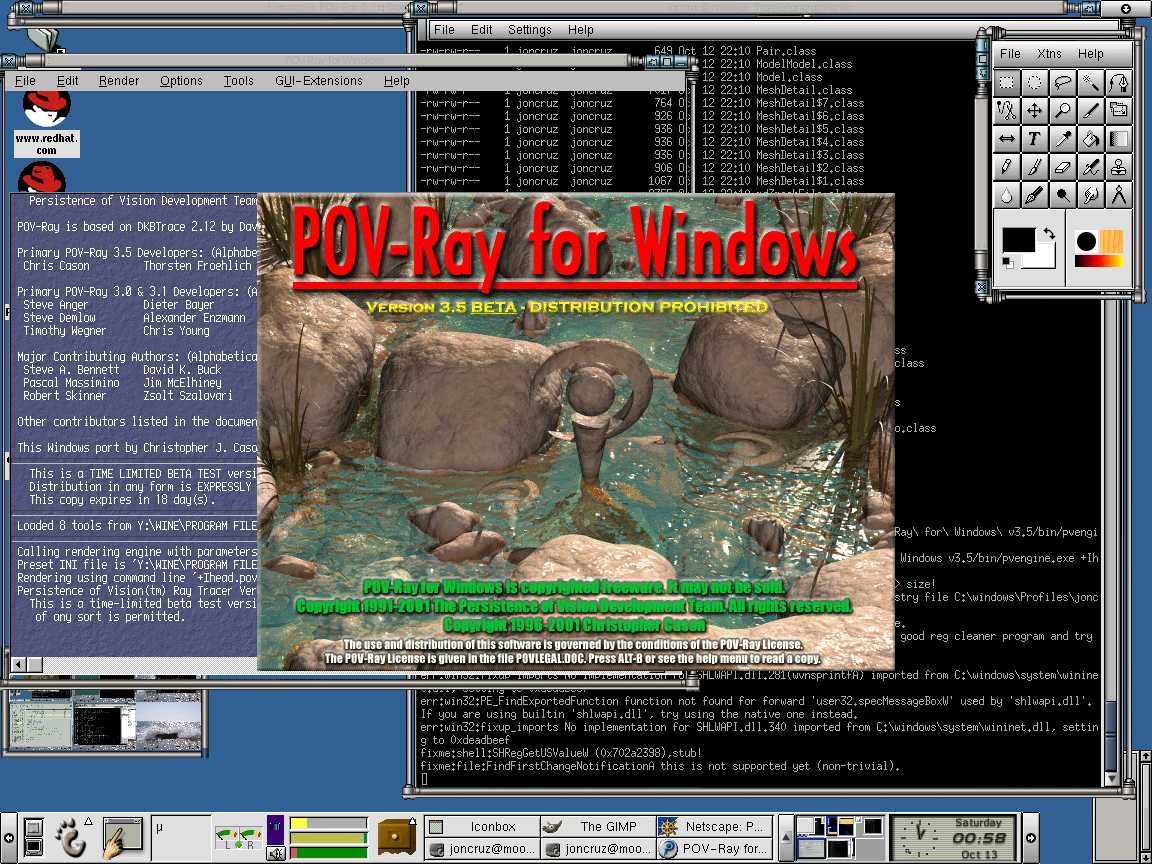
Task: Choose the Color Picker eyedropper tool
Action: pos(1063,139)
